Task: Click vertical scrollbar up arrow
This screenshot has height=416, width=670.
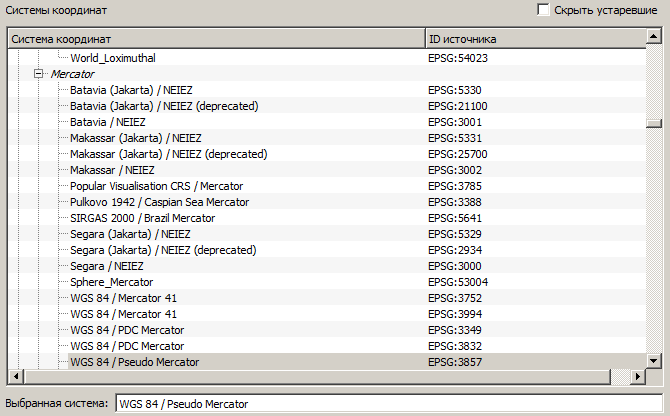Action: click(654, 39)
